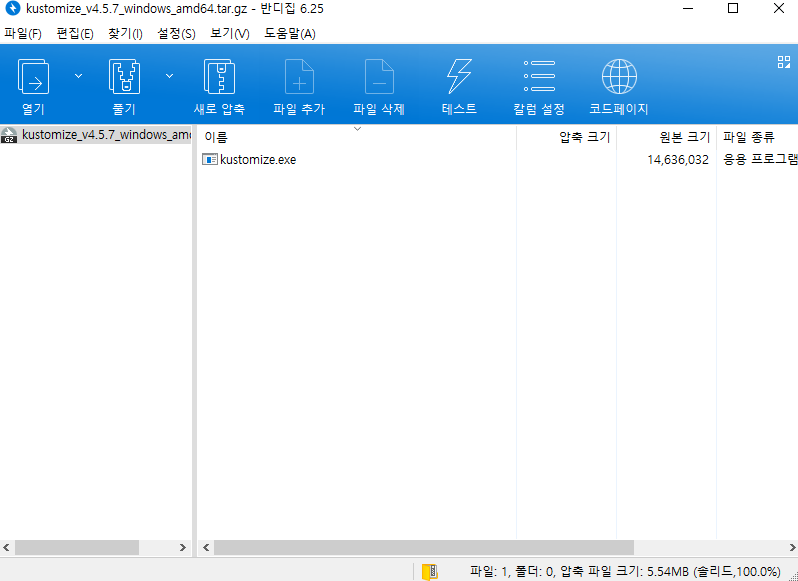The width and height of the screenshot is (798, 581).
Task: Open the 도움말(A) menu
Action: tap(290, 34)
